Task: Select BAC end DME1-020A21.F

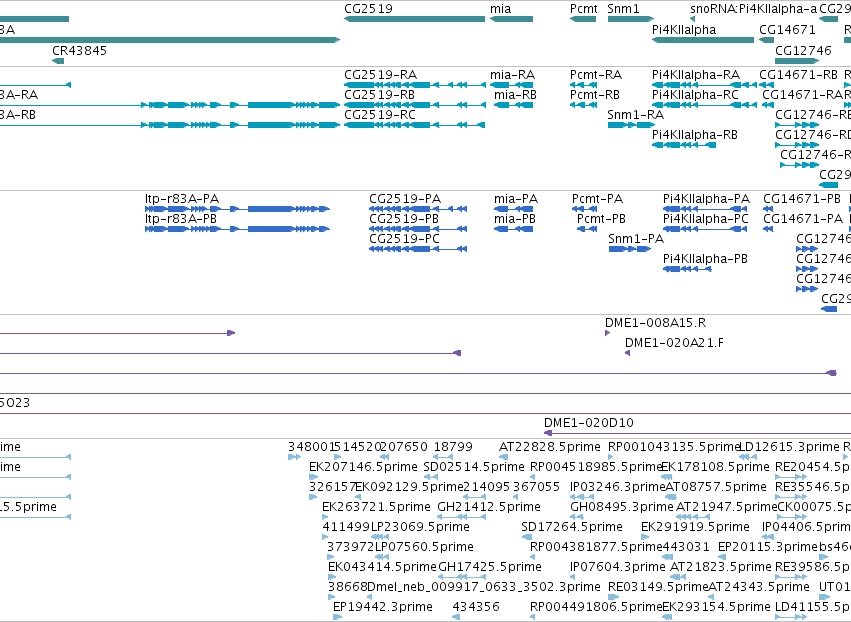Action: 674,343
